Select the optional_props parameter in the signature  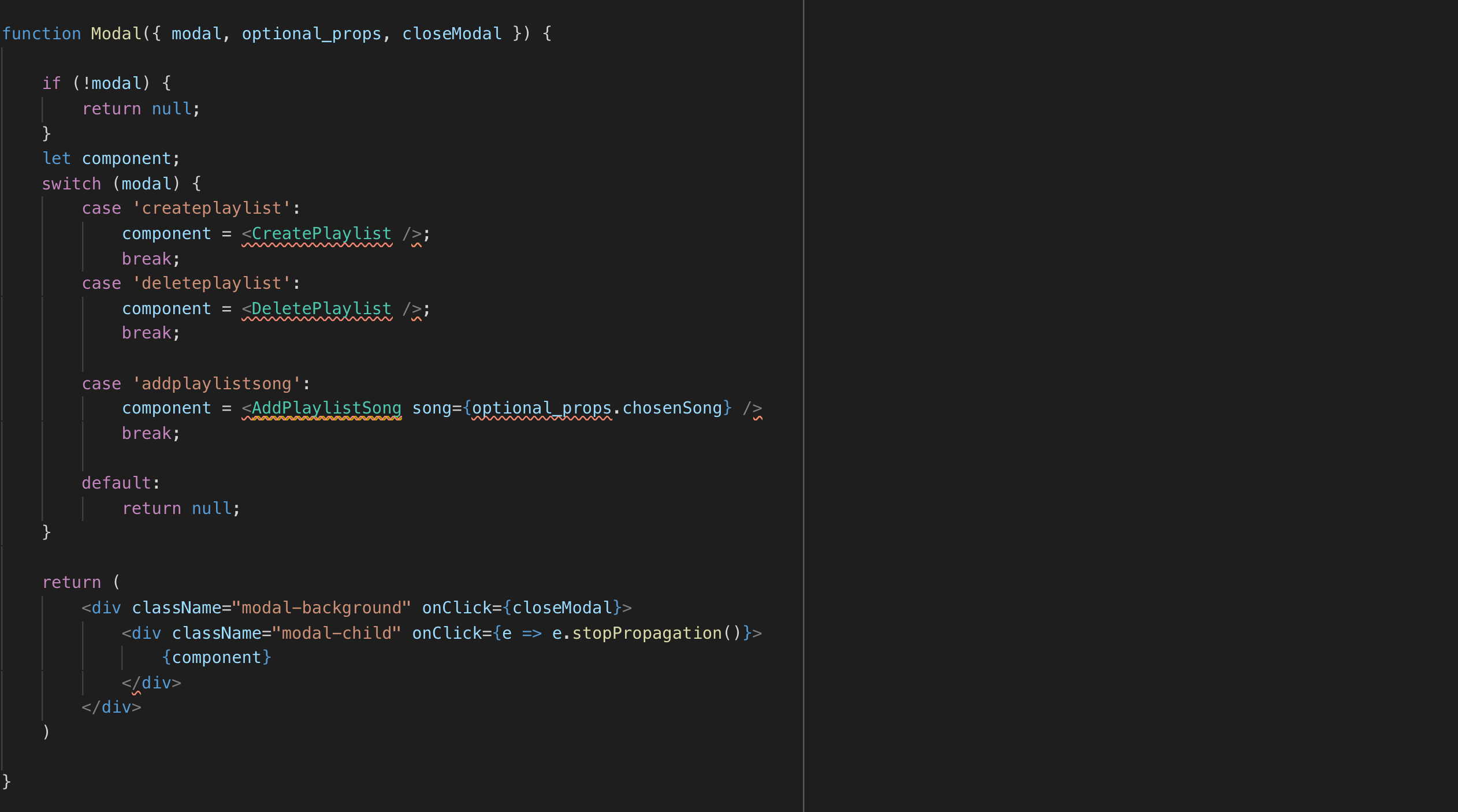click(x=312, y=33)
